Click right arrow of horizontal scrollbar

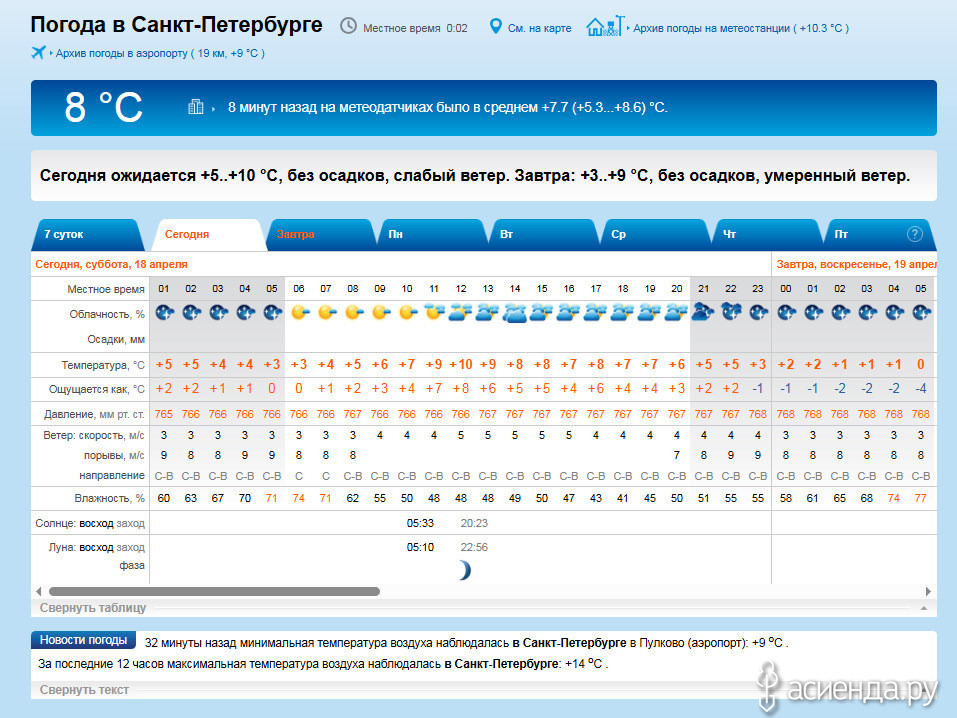pyautogui.click(x=929, y=591)
